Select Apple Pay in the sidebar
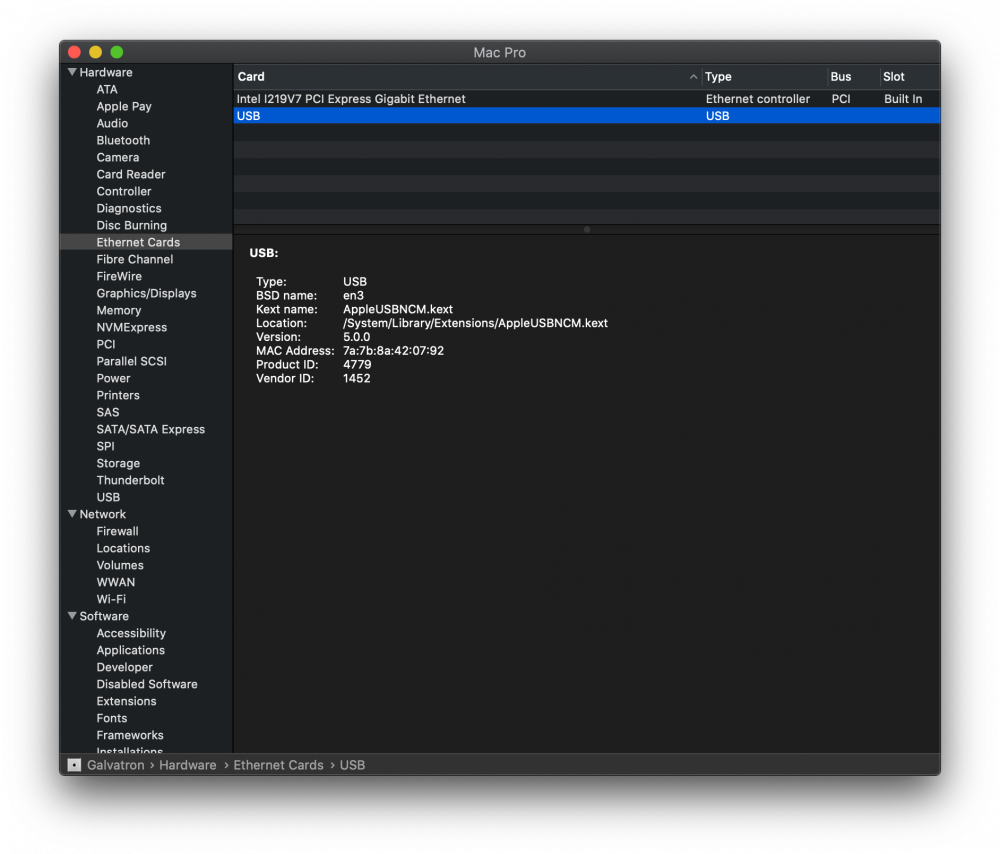The image size is (1000, 854). (x=124, y=107)
